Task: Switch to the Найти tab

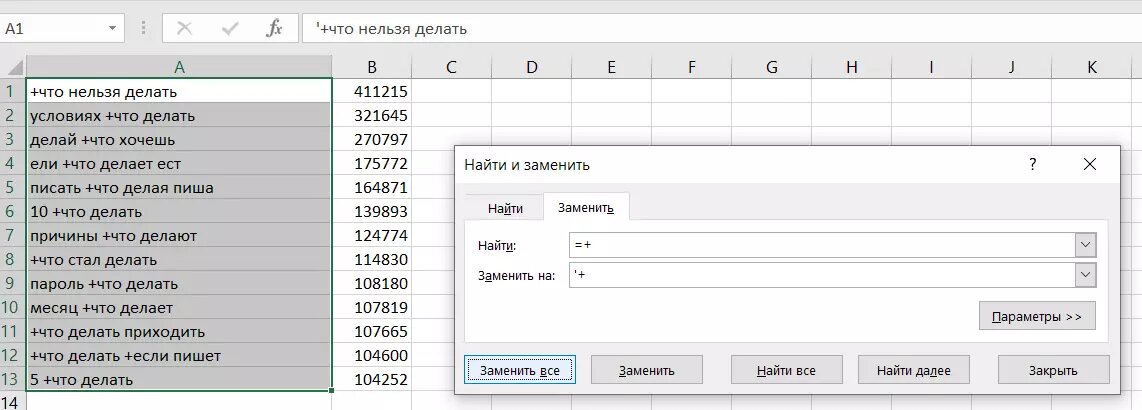Action: coord(505,208)
